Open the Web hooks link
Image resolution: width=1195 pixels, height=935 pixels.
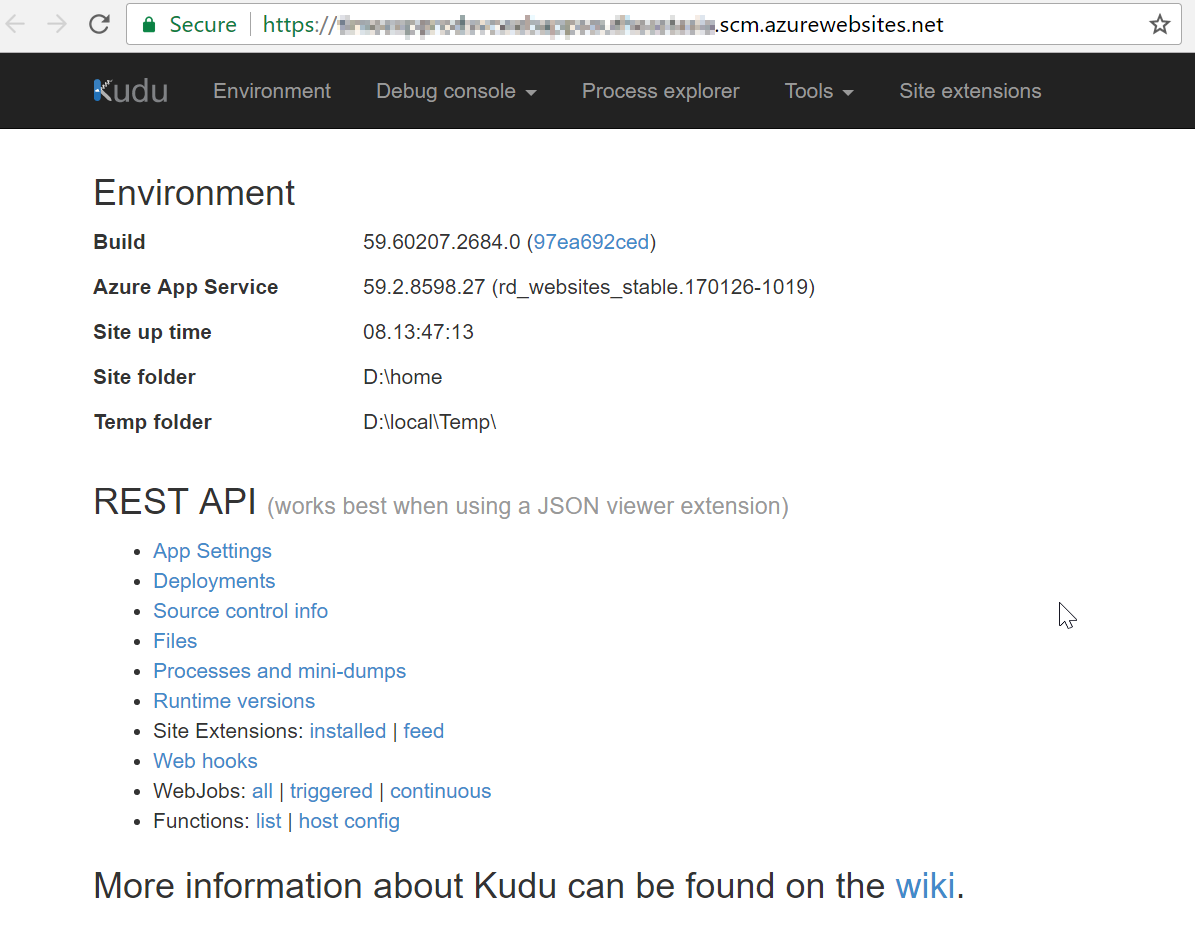[x=206, y=760]
